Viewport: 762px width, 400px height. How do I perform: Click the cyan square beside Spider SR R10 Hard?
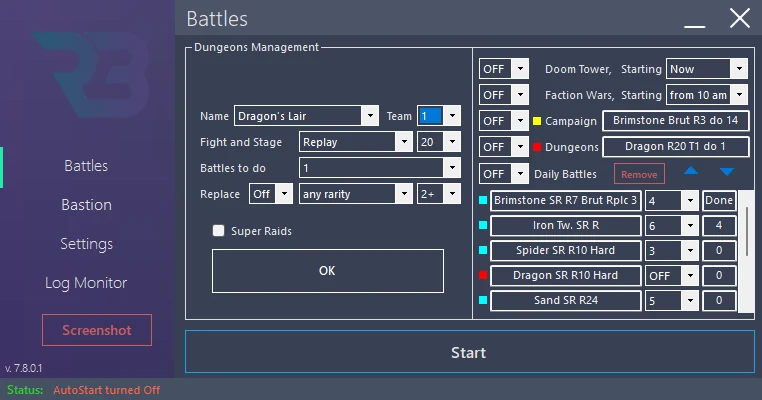[x=483, y=250]
